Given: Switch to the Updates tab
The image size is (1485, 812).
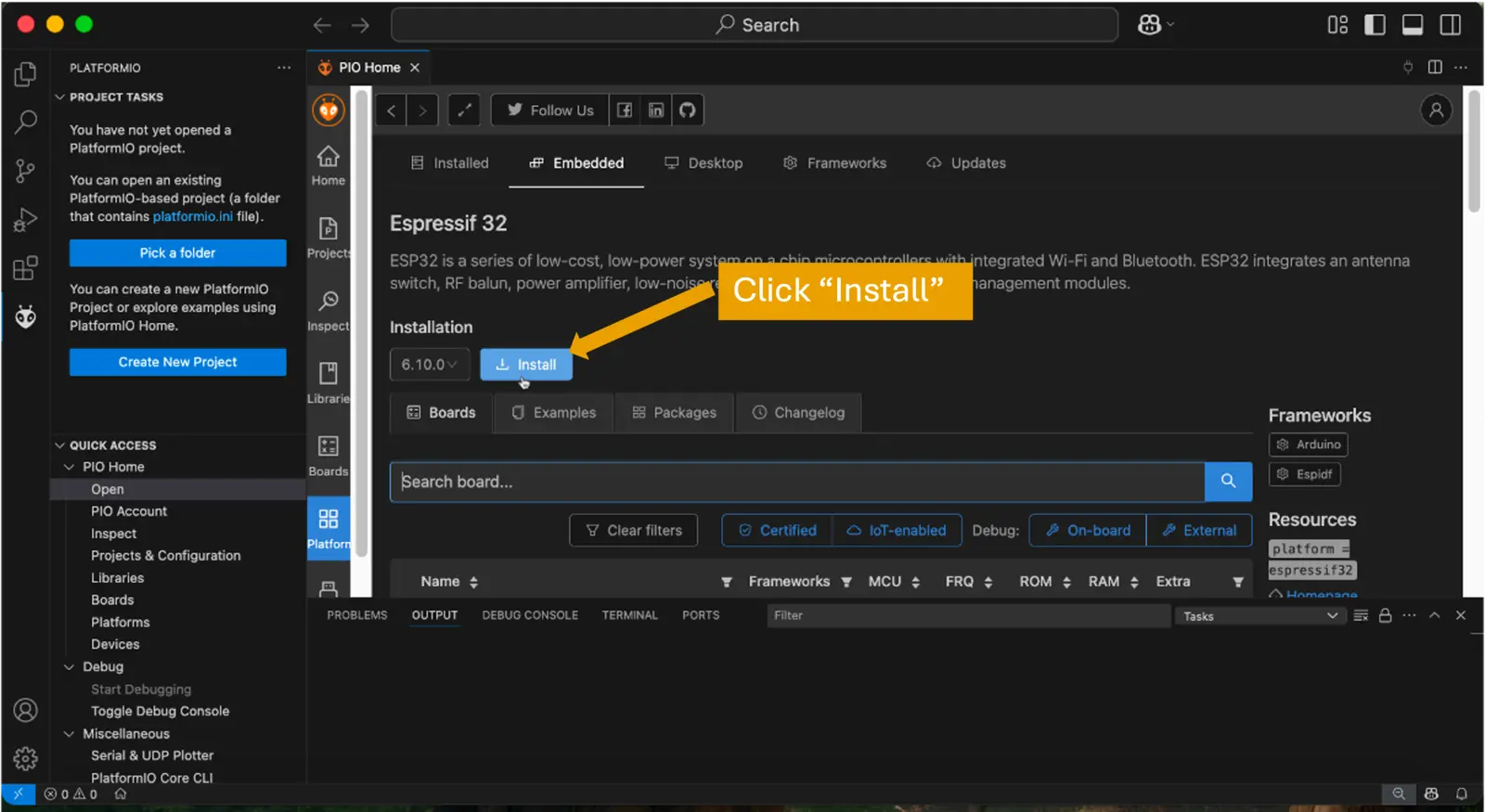Looking at the screenshot, I should click(966, 163).
